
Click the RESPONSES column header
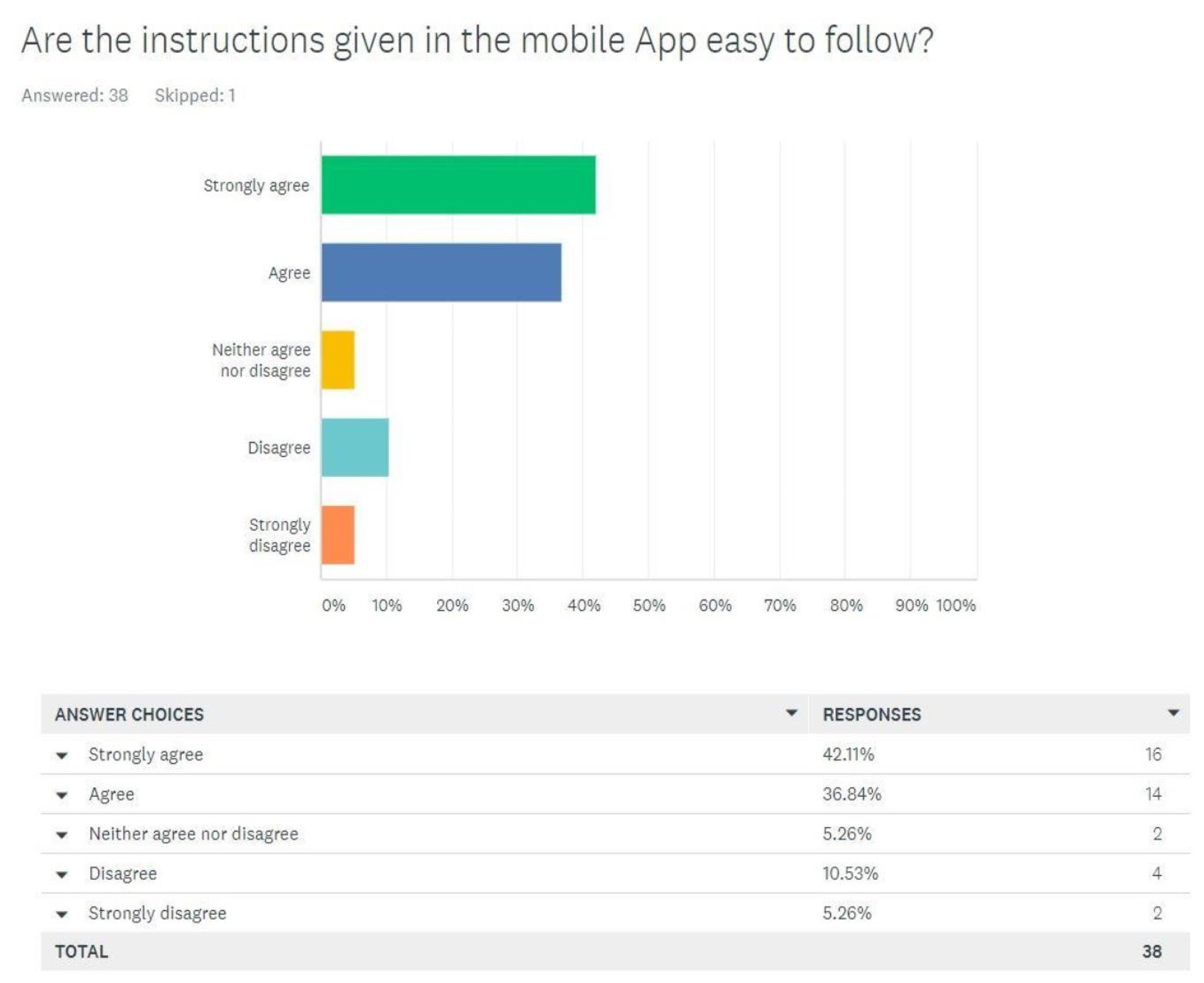[872, 714]
